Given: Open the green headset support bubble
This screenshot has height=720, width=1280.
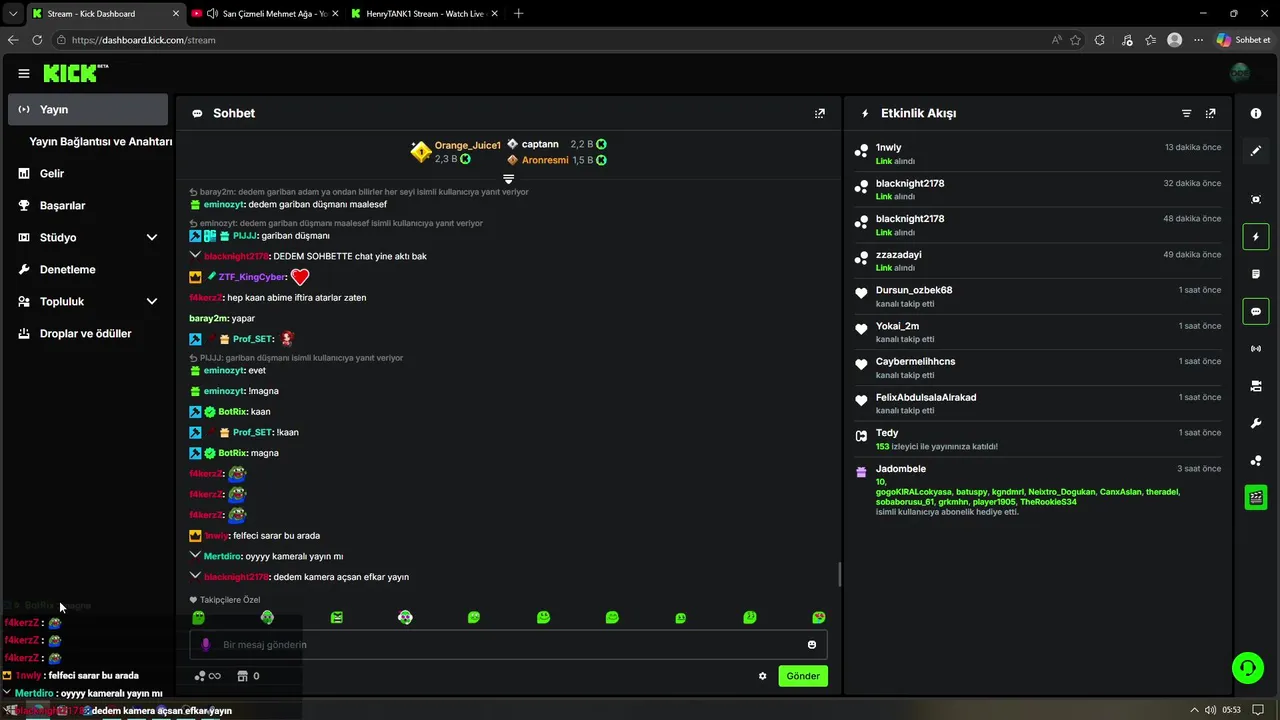Looking at the screenshot, I should point(1247,667).
